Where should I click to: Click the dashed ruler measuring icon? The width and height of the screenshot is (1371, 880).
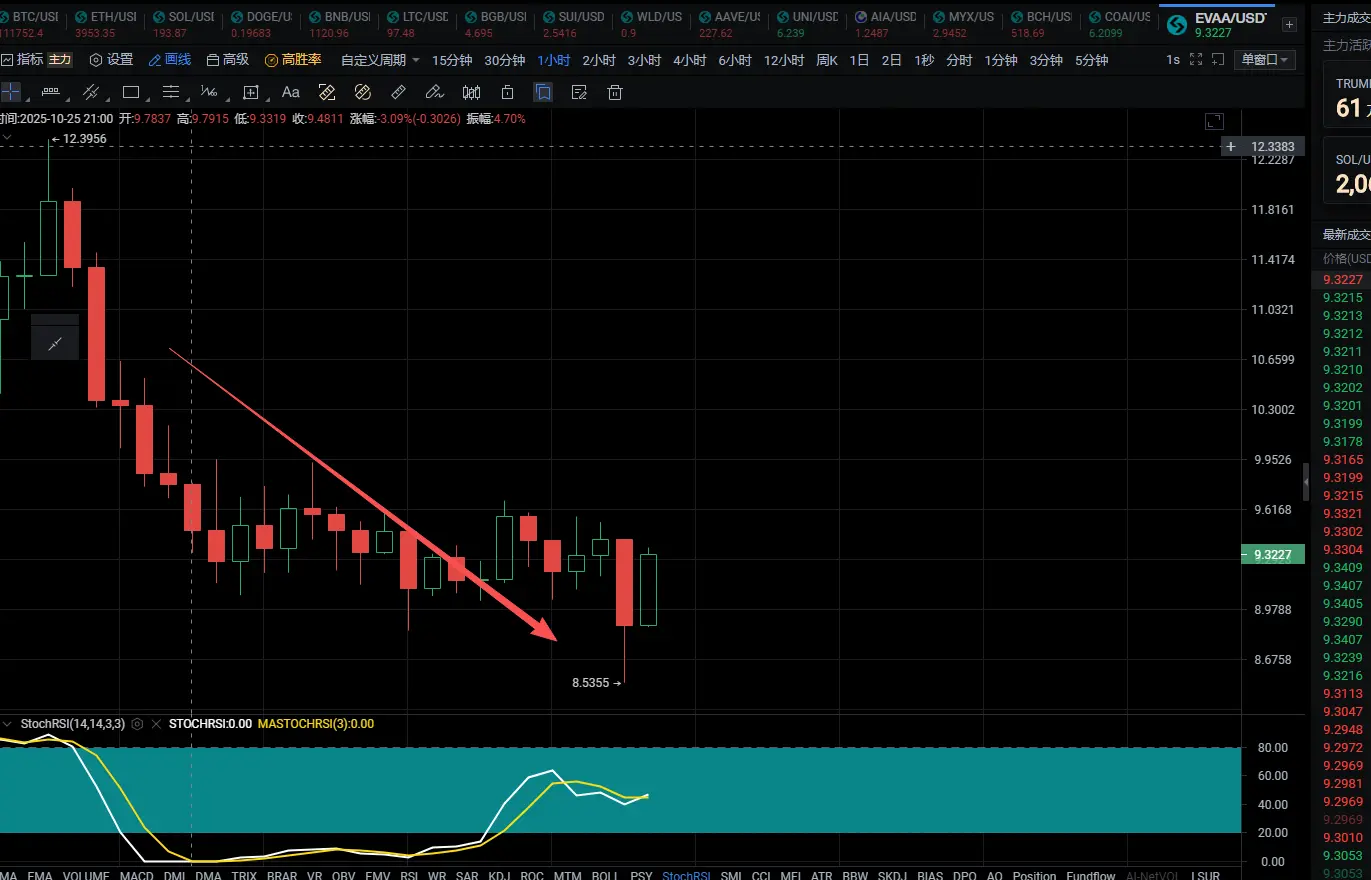point(327,92)
